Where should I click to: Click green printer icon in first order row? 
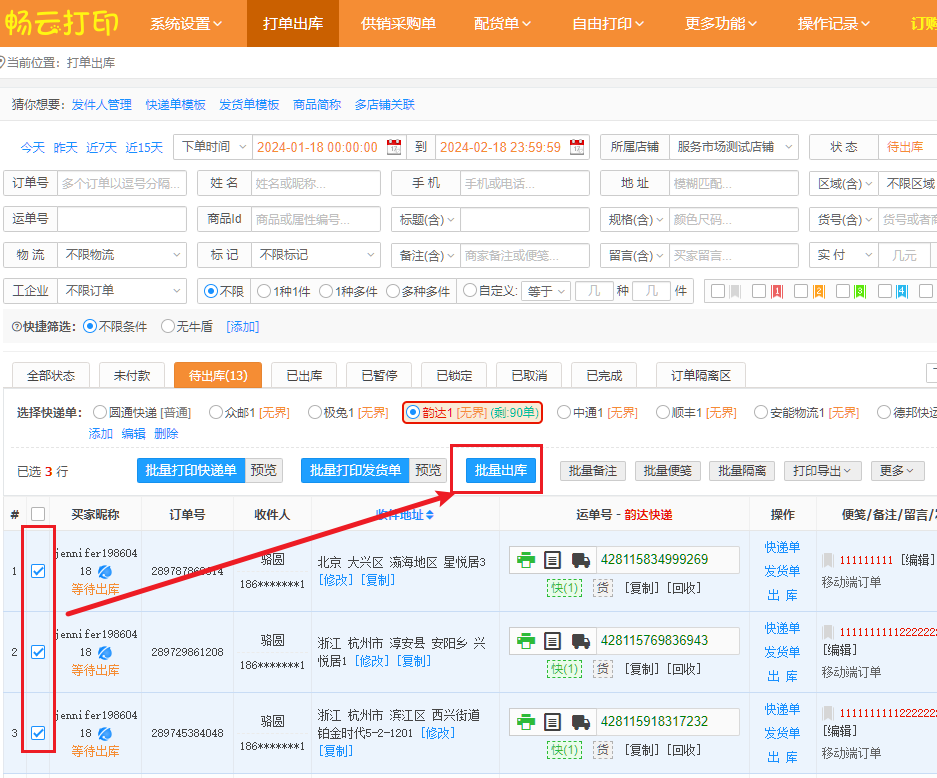click(526, 560)
